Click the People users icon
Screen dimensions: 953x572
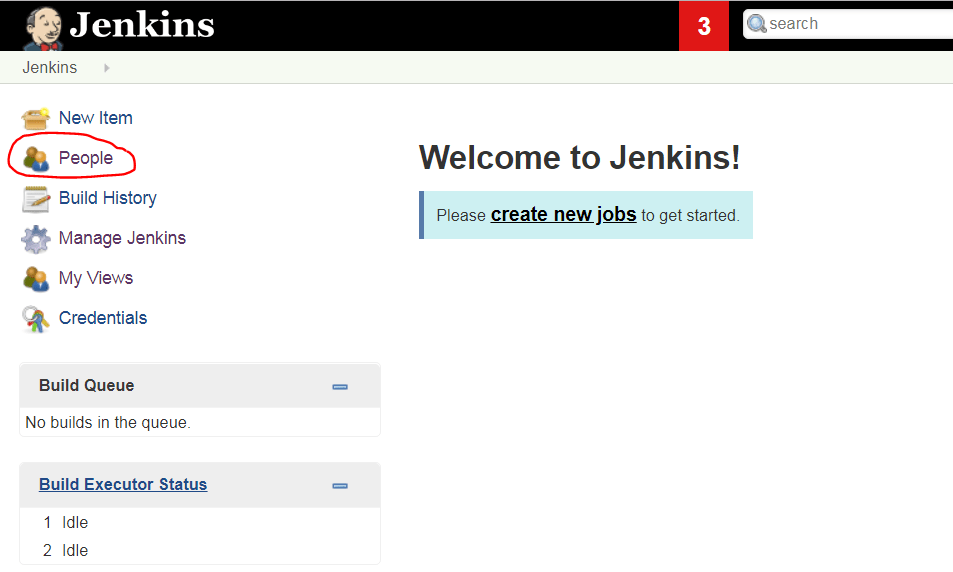(36, 159)
